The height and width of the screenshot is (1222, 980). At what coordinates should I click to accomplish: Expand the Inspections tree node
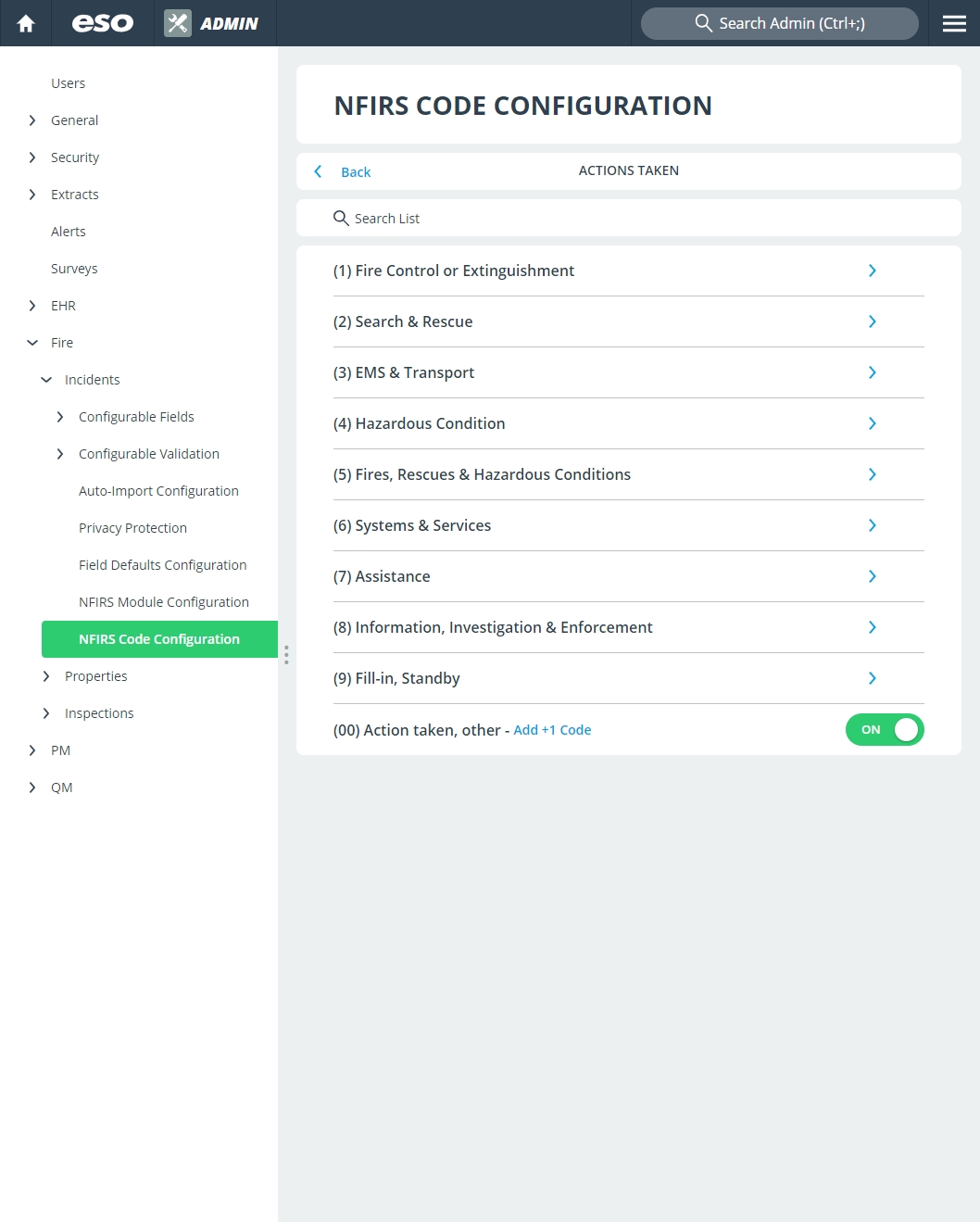click(46, 713)
